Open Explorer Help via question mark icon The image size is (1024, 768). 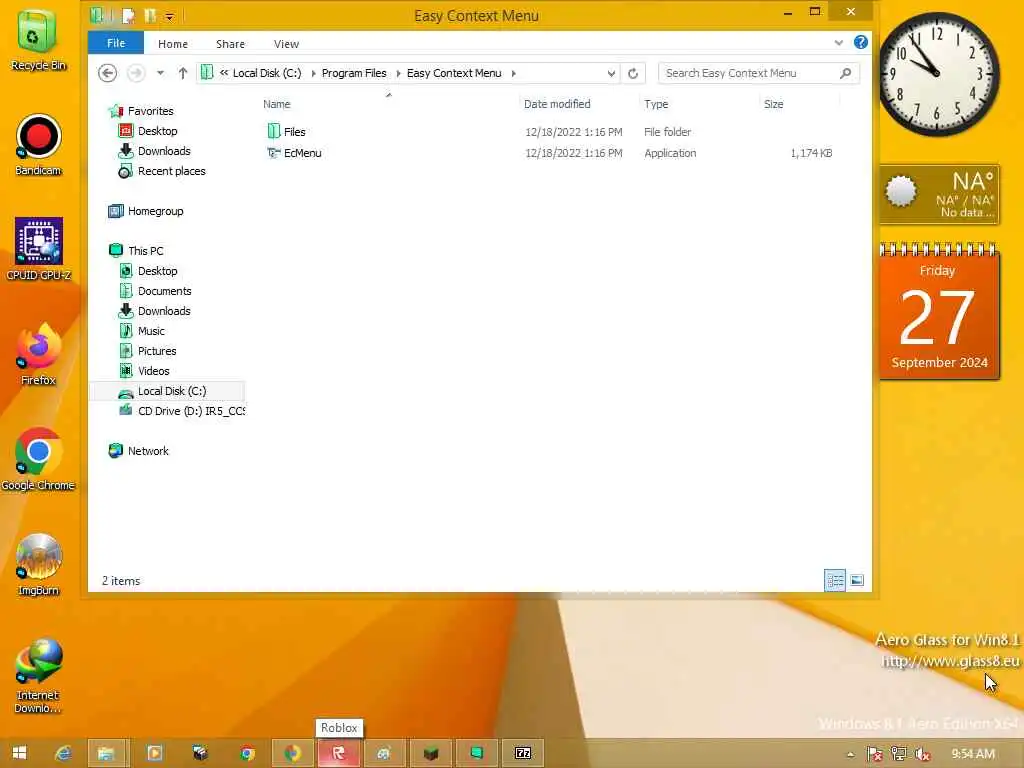(x=861, y=42)
